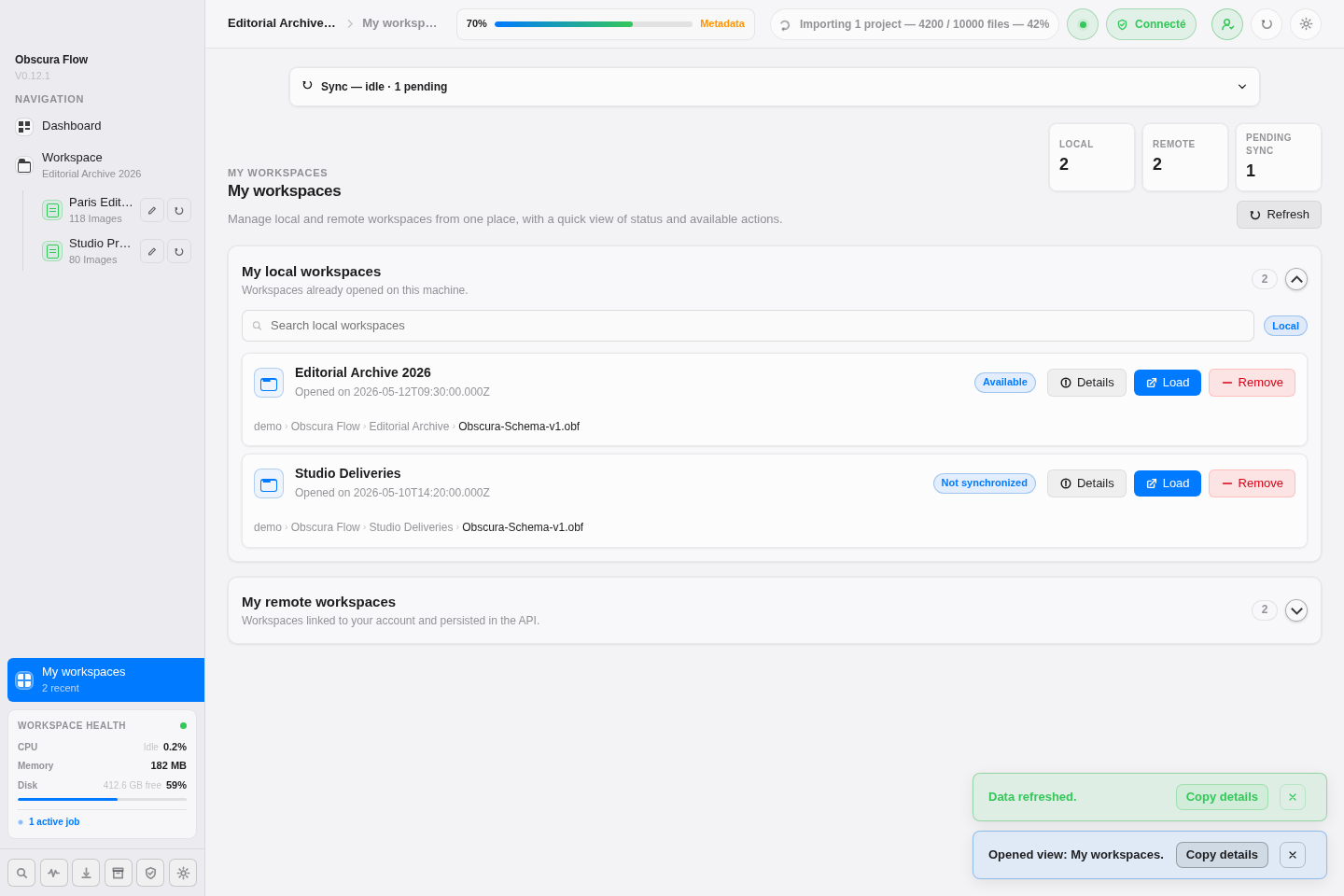Collapse My local workspaces section
Screen dimensions: 1344x896
coord(1296,279)
